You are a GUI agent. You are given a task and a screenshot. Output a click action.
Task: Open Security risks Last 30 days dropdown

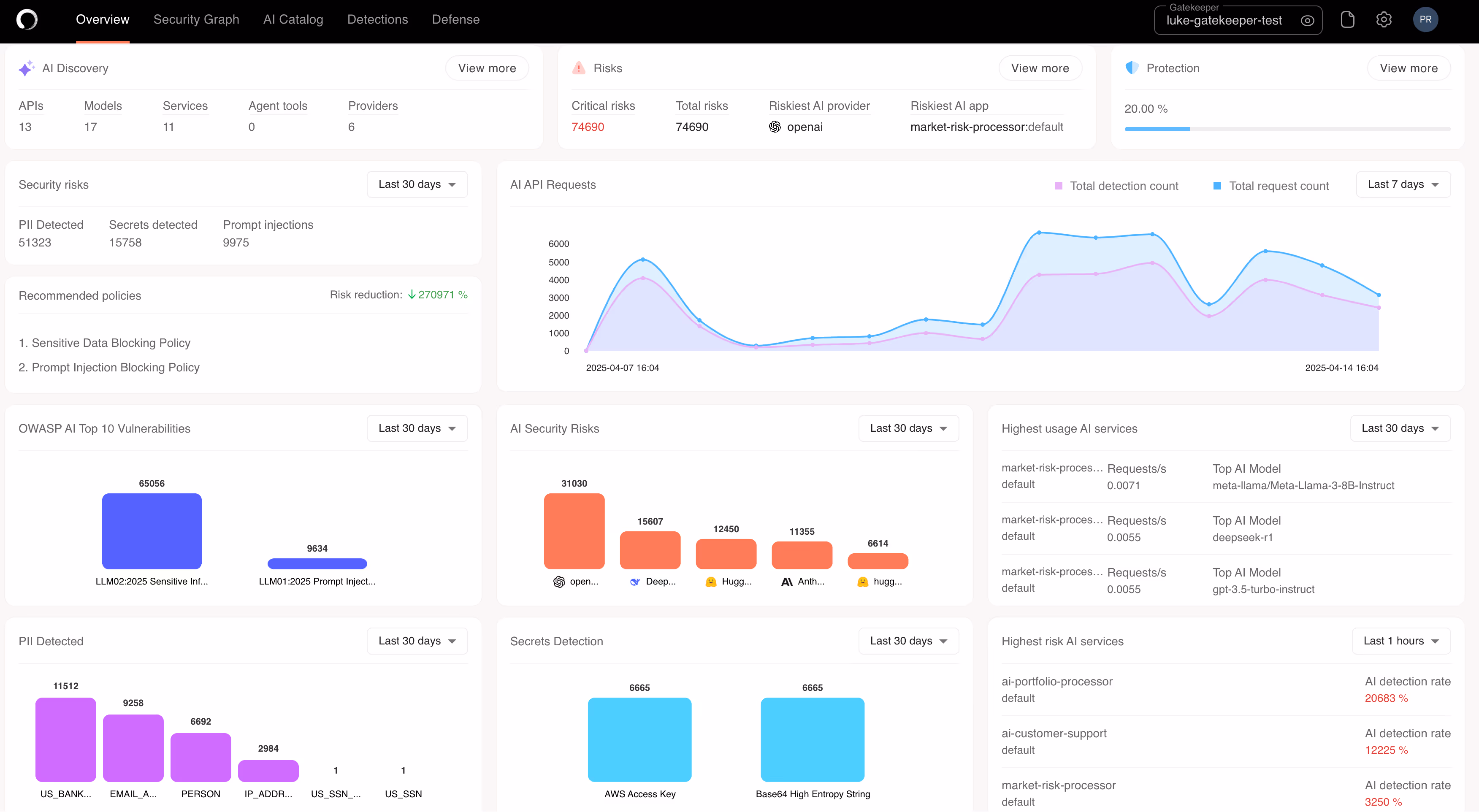pos(417,184)
